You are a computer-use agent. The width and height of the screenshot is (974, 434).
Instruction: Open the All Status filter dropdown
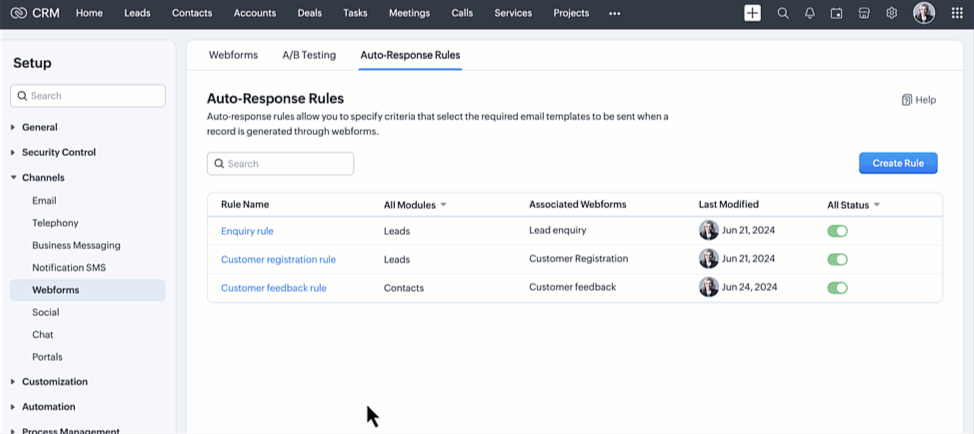coord(853,205)
